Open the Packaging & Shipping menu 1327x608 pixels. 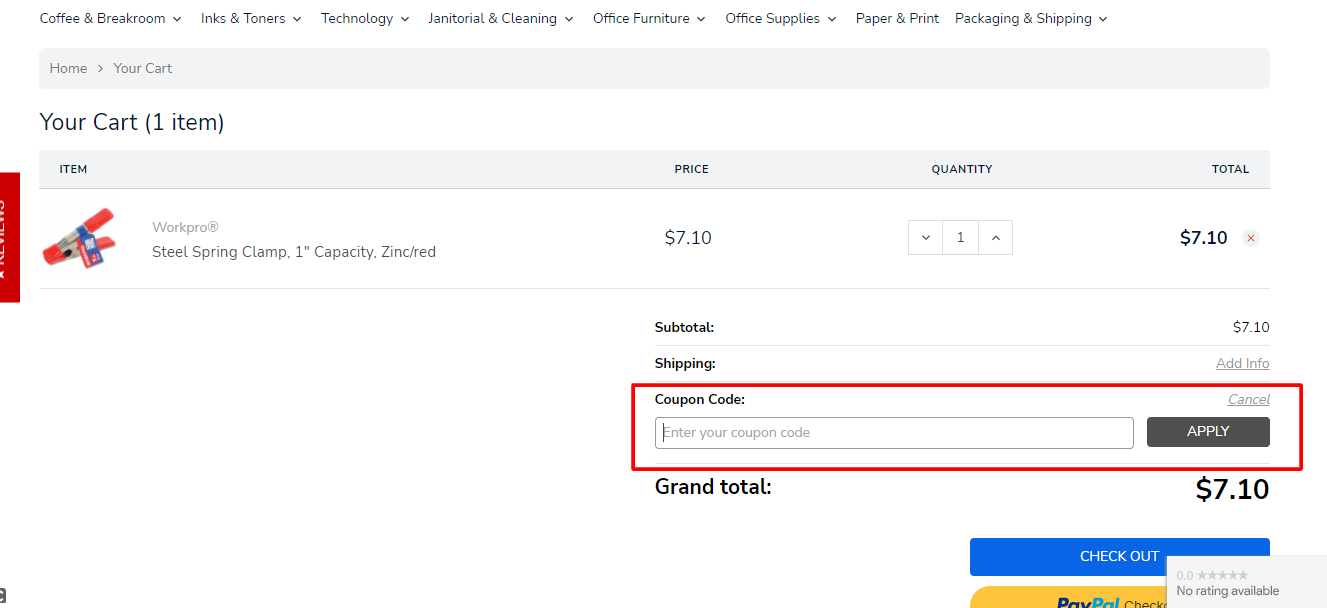pos(1031,18)
